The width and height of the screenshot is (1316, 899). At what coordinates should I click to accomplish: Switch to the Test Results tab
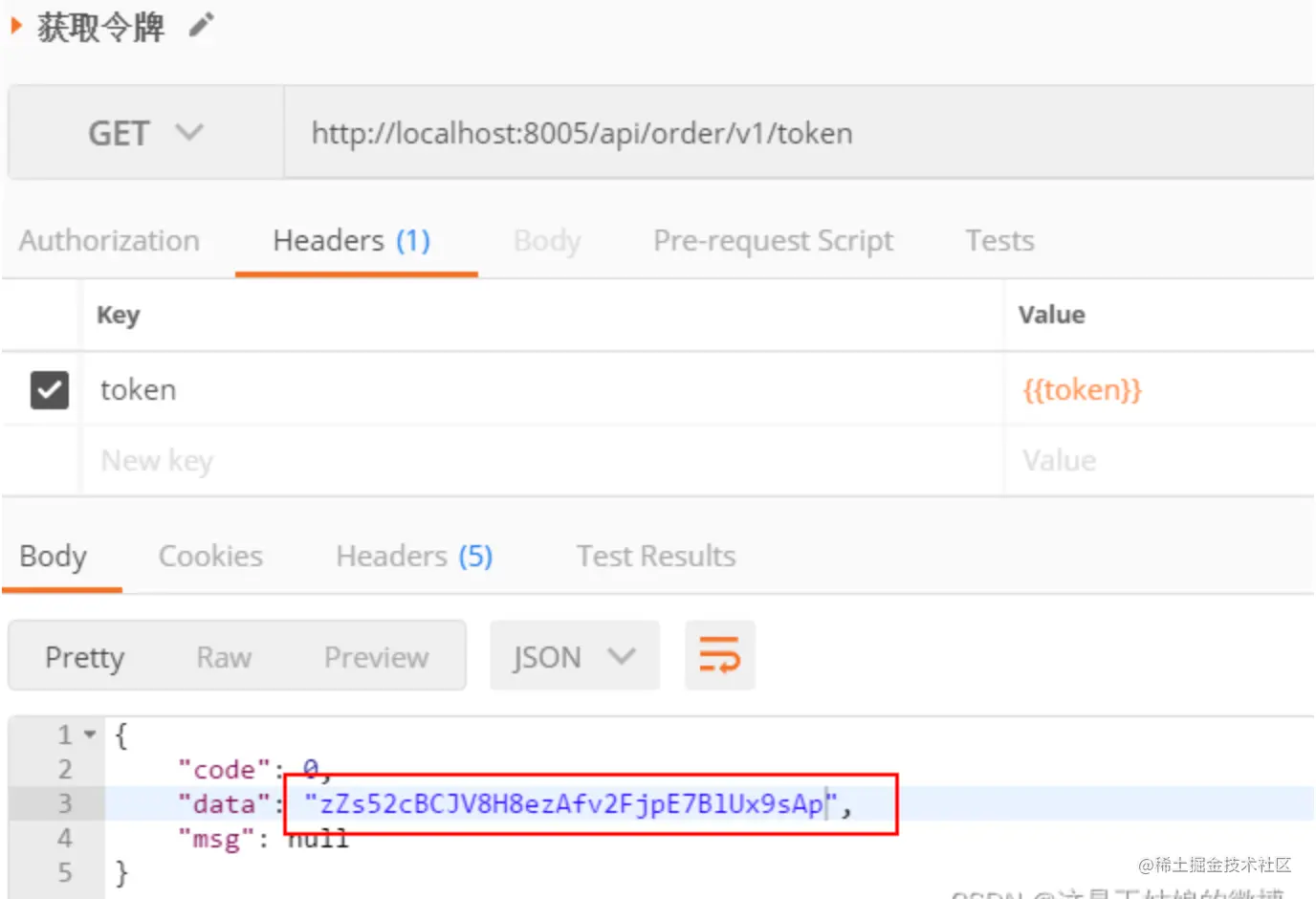coord(656,557)
